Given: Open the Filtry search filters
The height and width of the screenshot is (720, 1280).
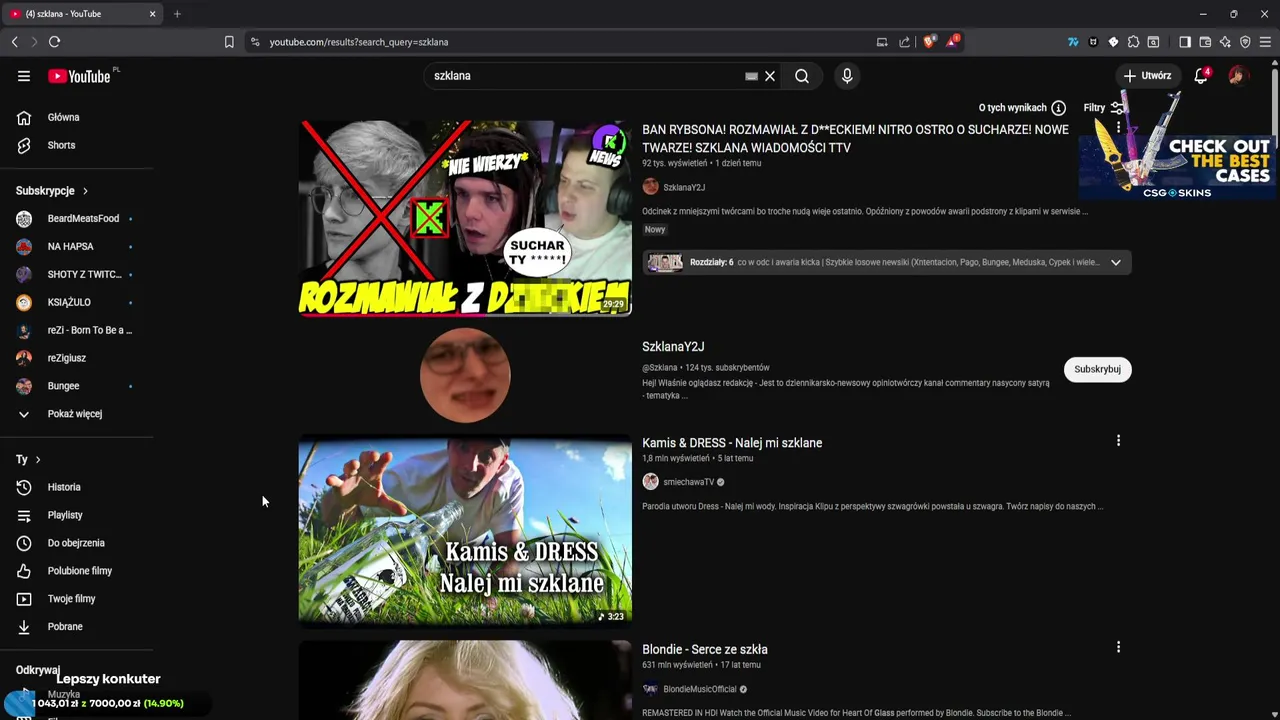Looking at the screenshot, I should (1104, 108).
